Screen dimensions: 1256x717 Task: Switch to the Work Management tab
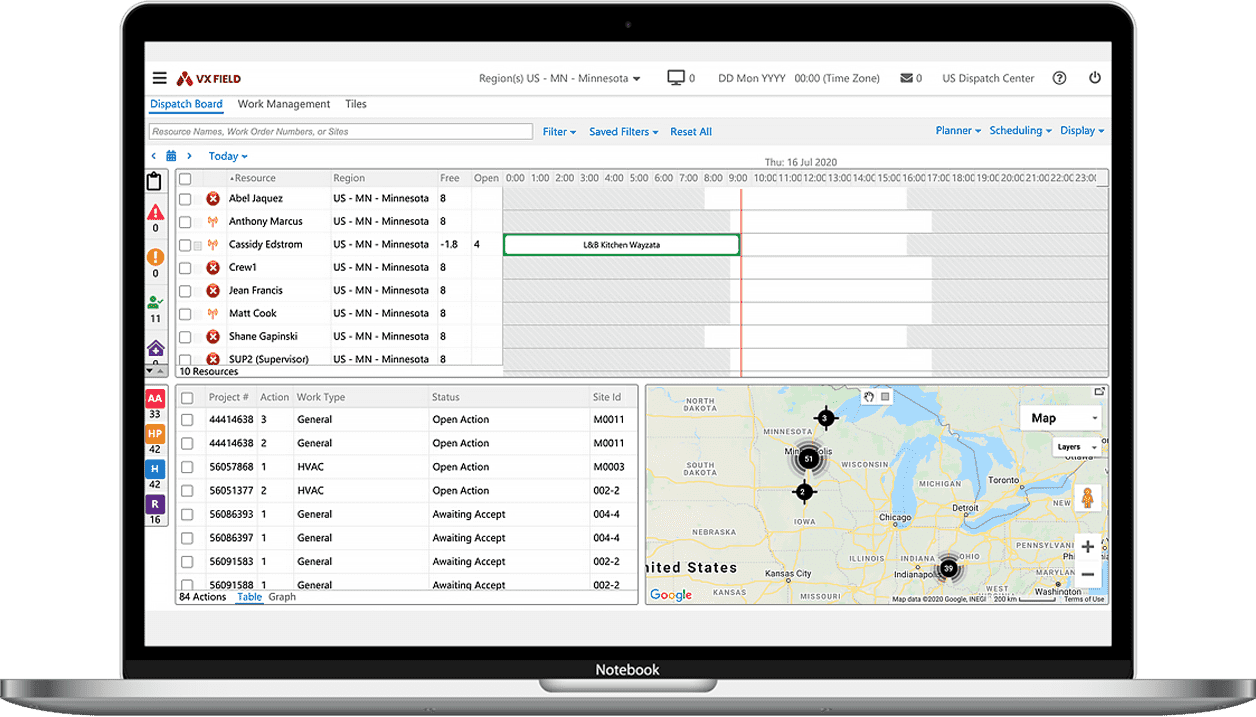coord(284,104)
